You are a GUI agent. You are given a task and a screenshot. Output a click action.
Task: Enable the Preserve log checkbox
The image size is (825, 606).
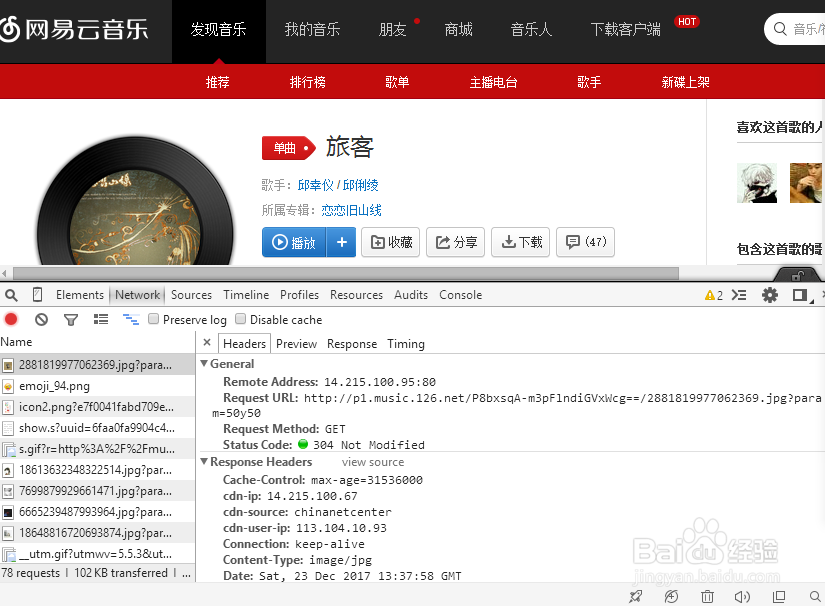pyautogui.click(x=154, y=319)
